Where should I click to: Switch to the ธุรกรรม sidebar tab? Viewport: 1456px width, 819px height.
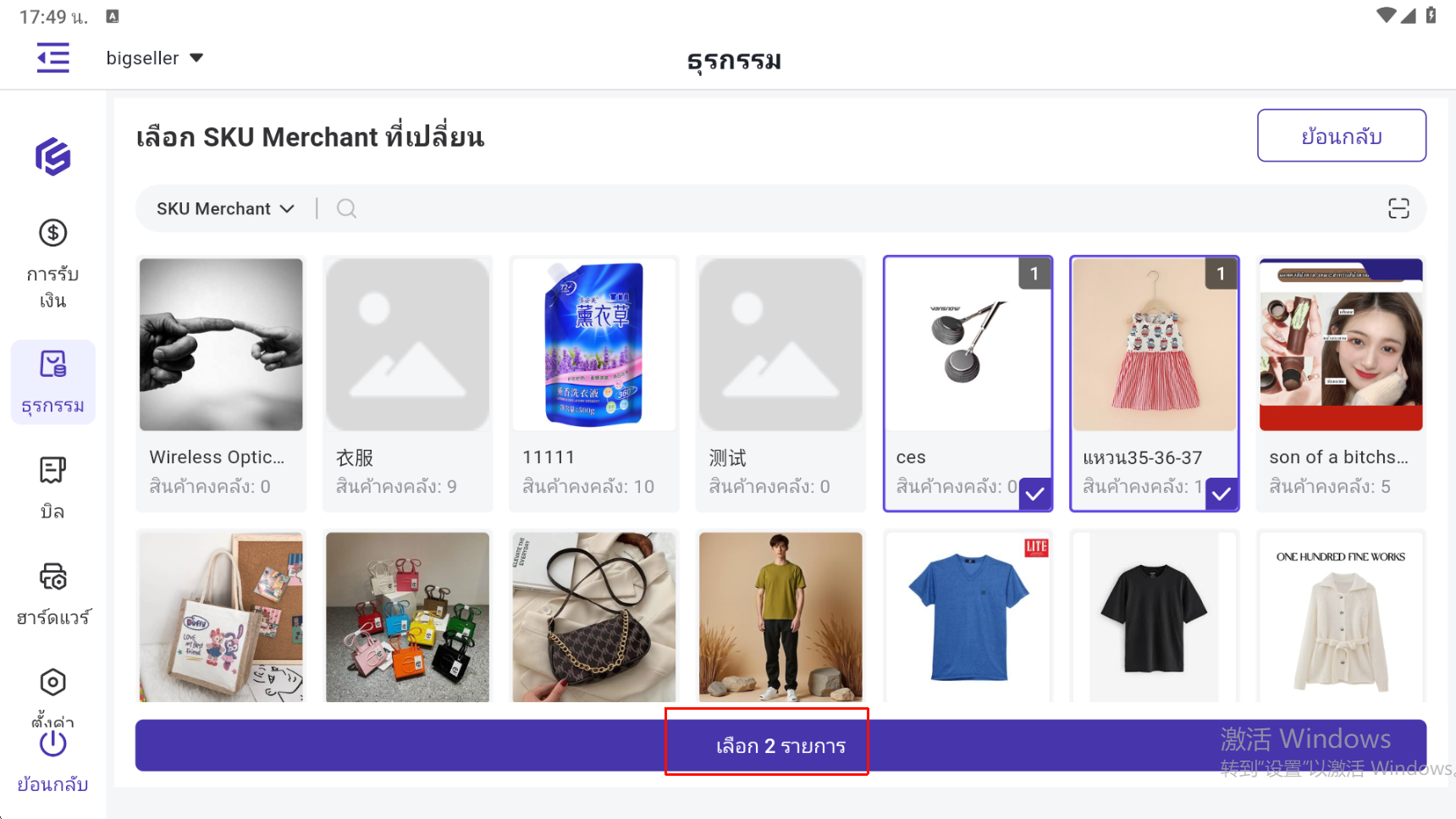click(52, 381)
